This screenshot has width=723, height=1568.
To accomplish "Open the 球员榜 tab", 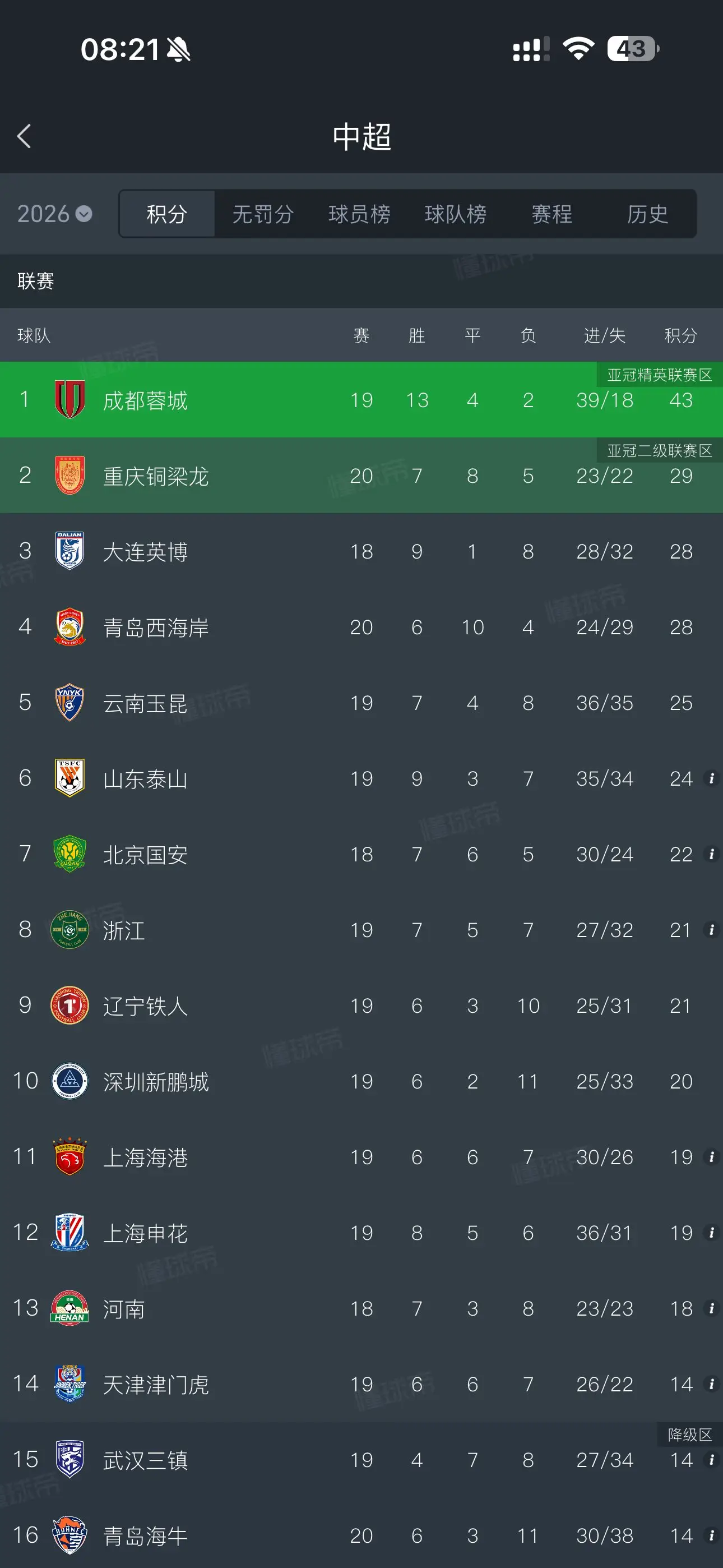I will click(x=359, y=214).
